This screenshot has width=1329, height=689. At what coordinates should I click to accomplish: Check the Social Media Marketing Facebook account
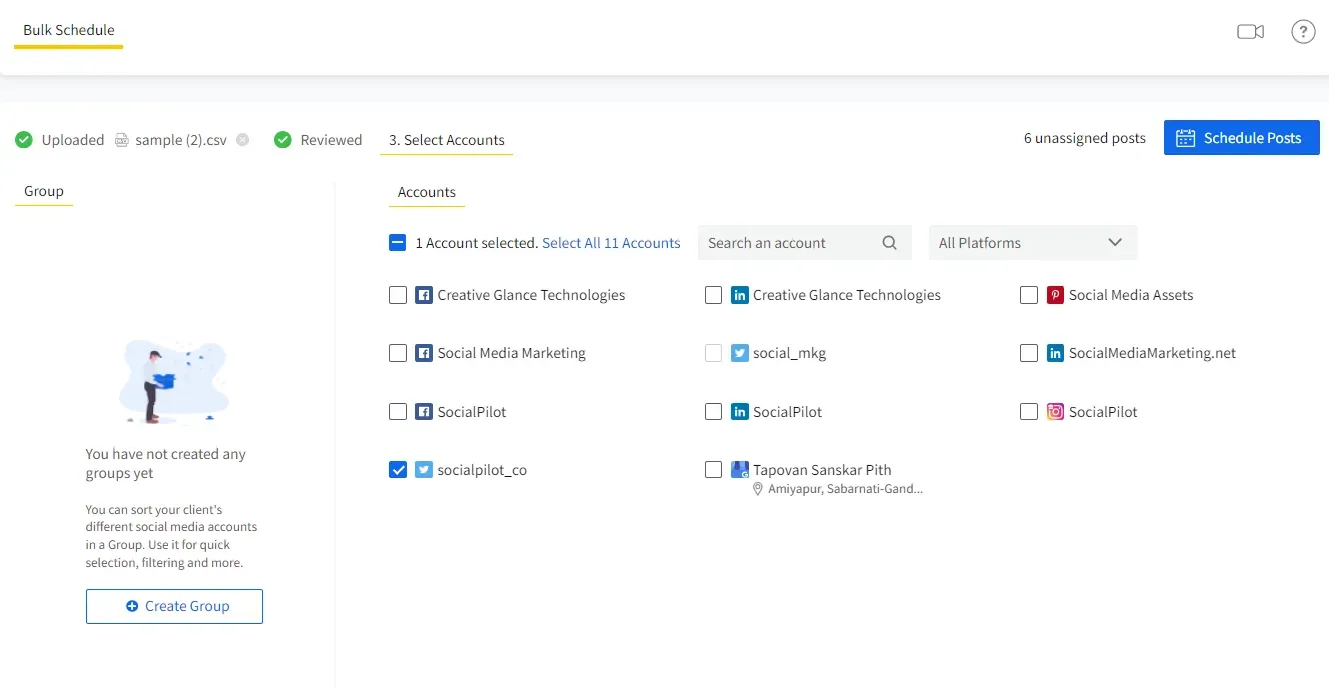[x=398, y=353]
